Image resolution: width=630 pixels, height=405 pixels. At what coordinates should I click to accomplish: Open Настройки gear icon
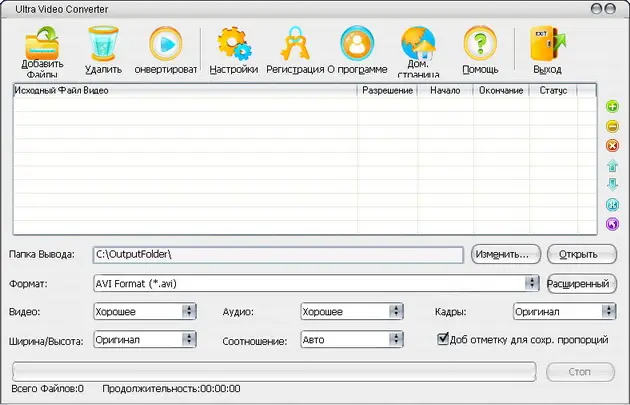click(234, 43)
